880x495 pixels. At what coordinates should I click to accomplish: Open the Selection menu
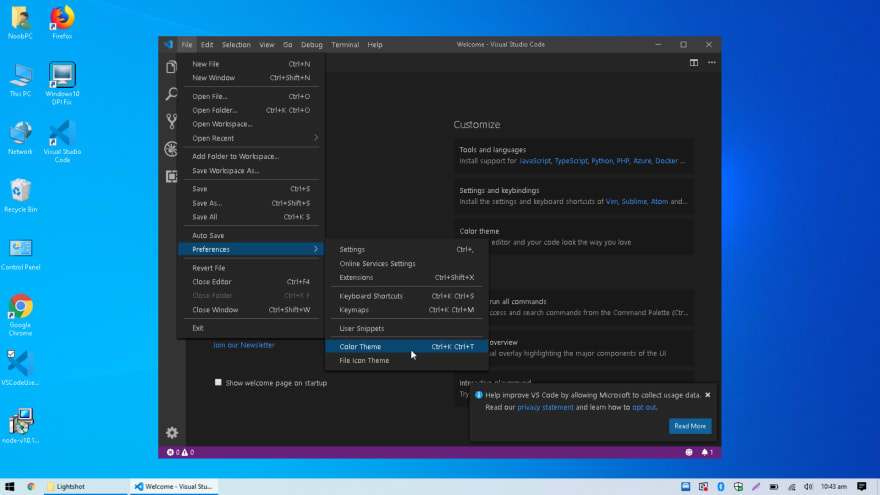[236, 44]
